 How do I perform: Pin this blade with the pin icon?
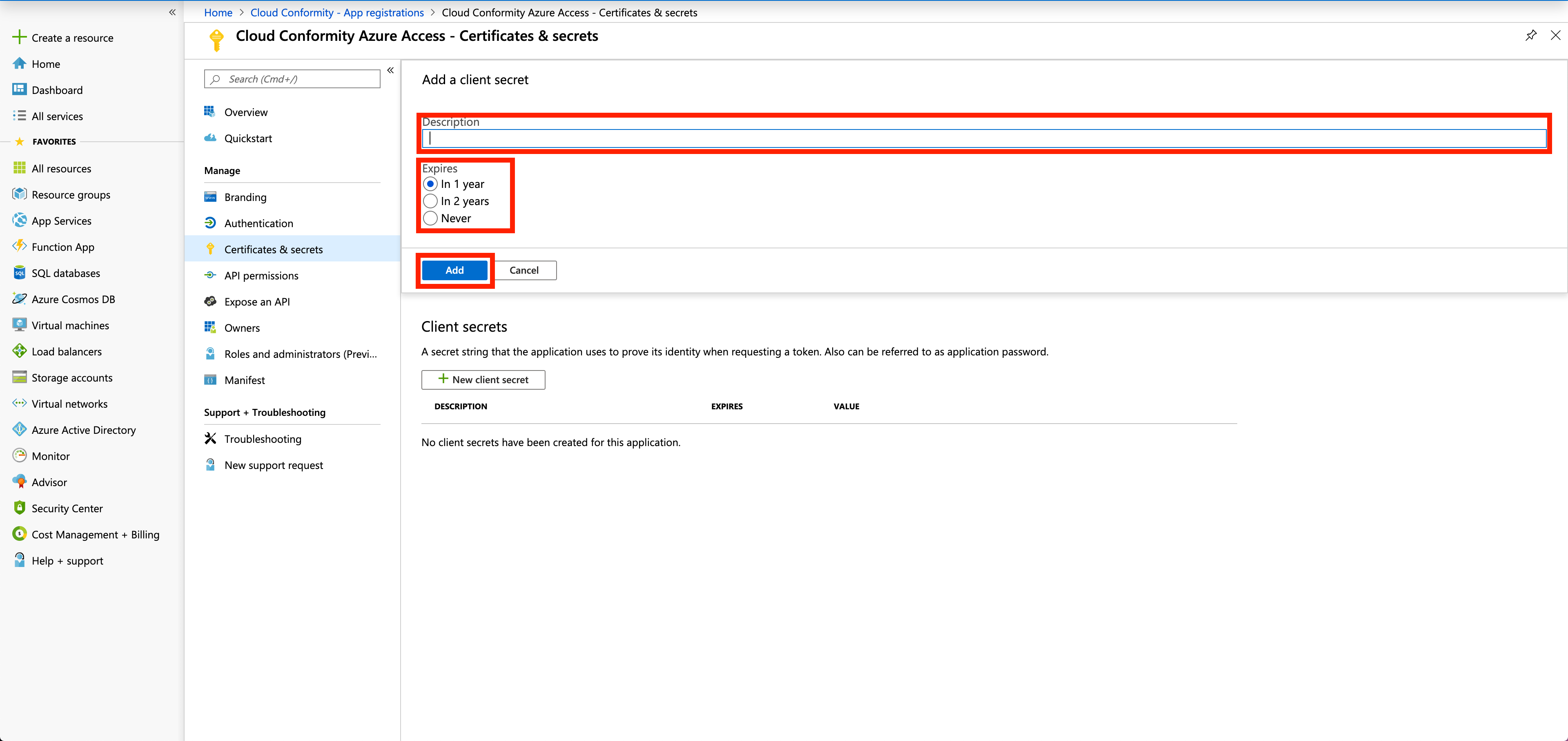[x=1531, y=35]
